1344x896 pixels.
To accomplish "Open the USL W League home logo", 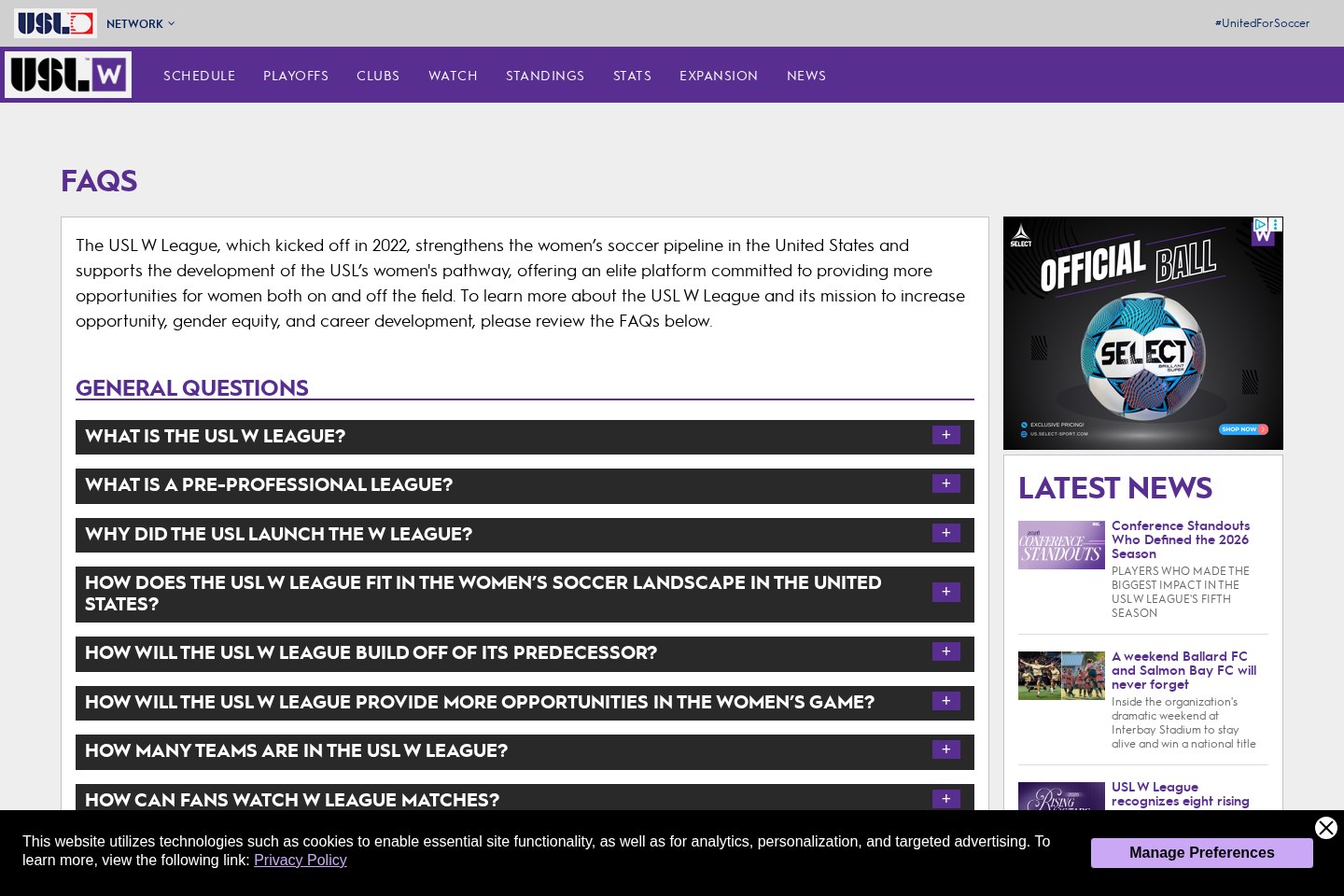I will click(68, 75).
